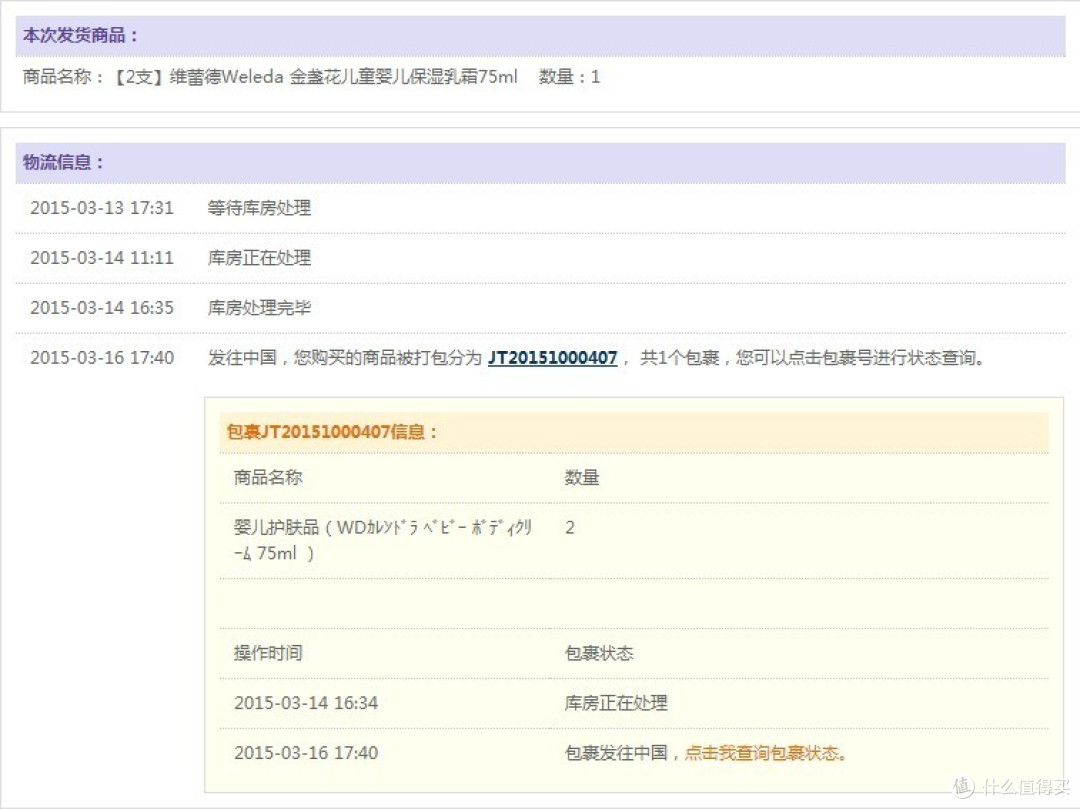Select package timestamp 2015-03-14 16:34

[x=306, y=703]
